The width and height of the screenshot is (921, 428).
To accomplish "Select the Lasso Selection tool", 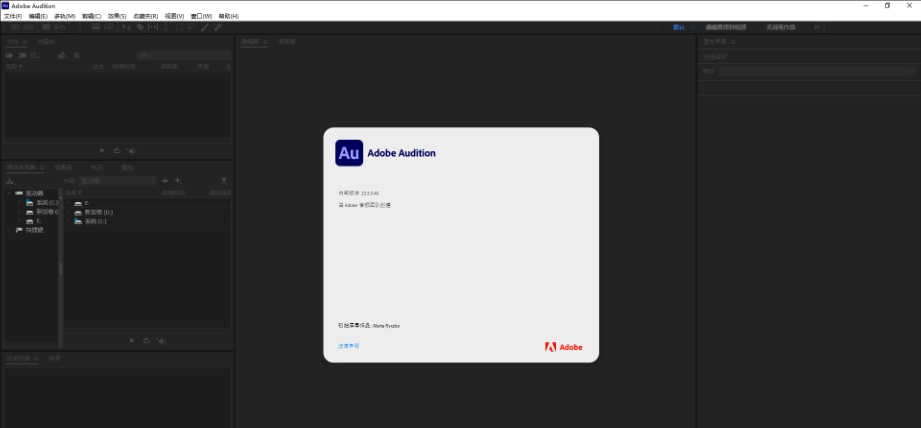I will [x=192, y=27].
